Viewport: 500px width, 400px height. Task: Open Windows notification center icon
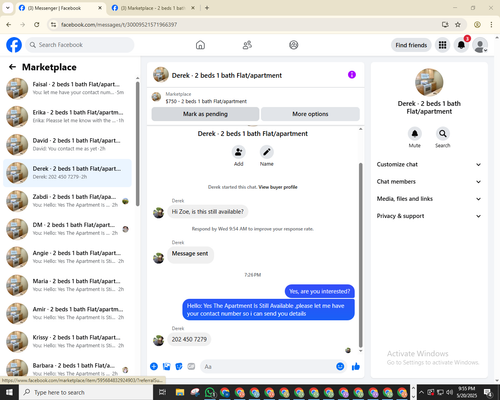point(488,392)
